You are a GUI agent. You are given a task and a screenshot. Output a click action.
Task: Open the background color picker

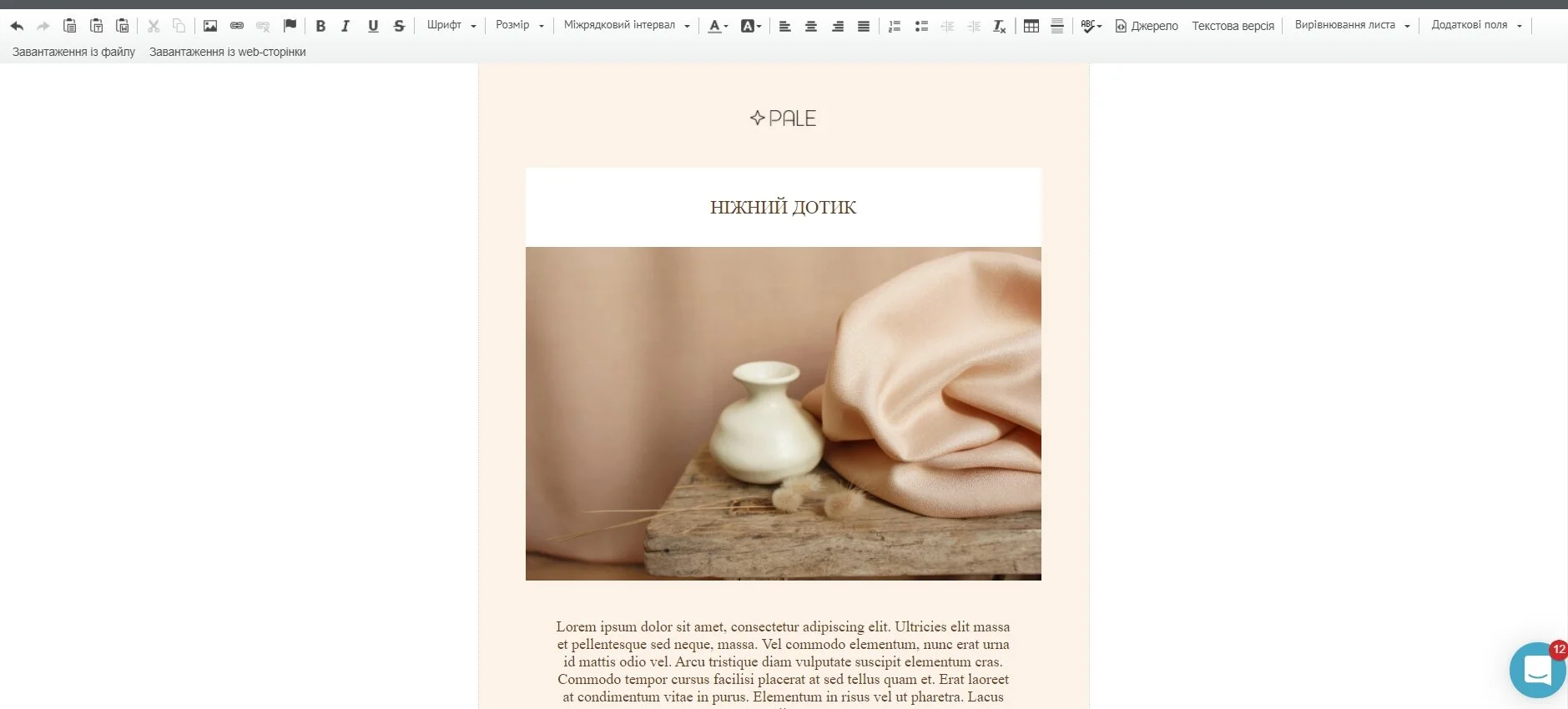[x=751, y=26]
